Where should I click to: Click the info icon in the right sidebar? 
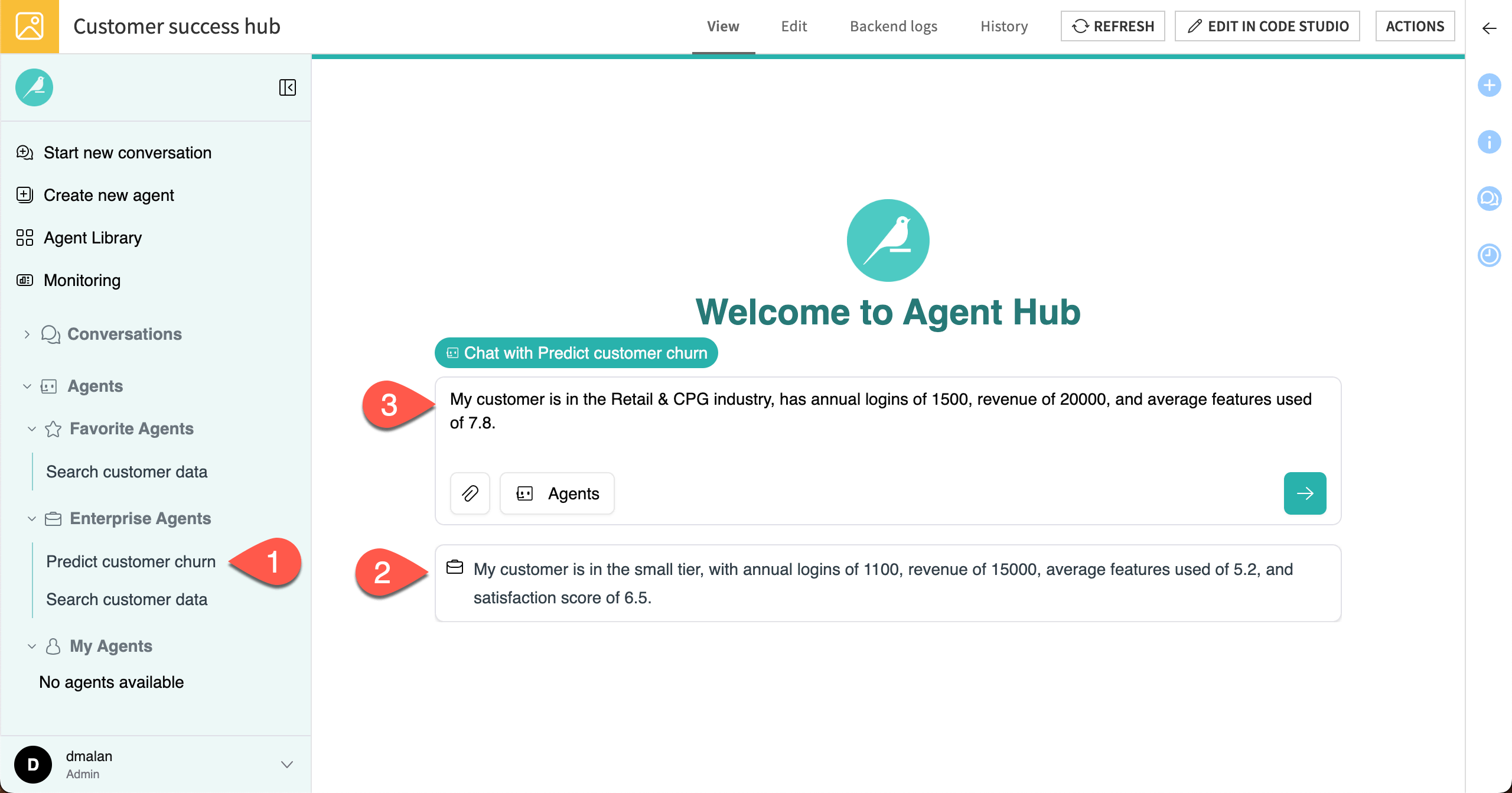coord(1490,142)
